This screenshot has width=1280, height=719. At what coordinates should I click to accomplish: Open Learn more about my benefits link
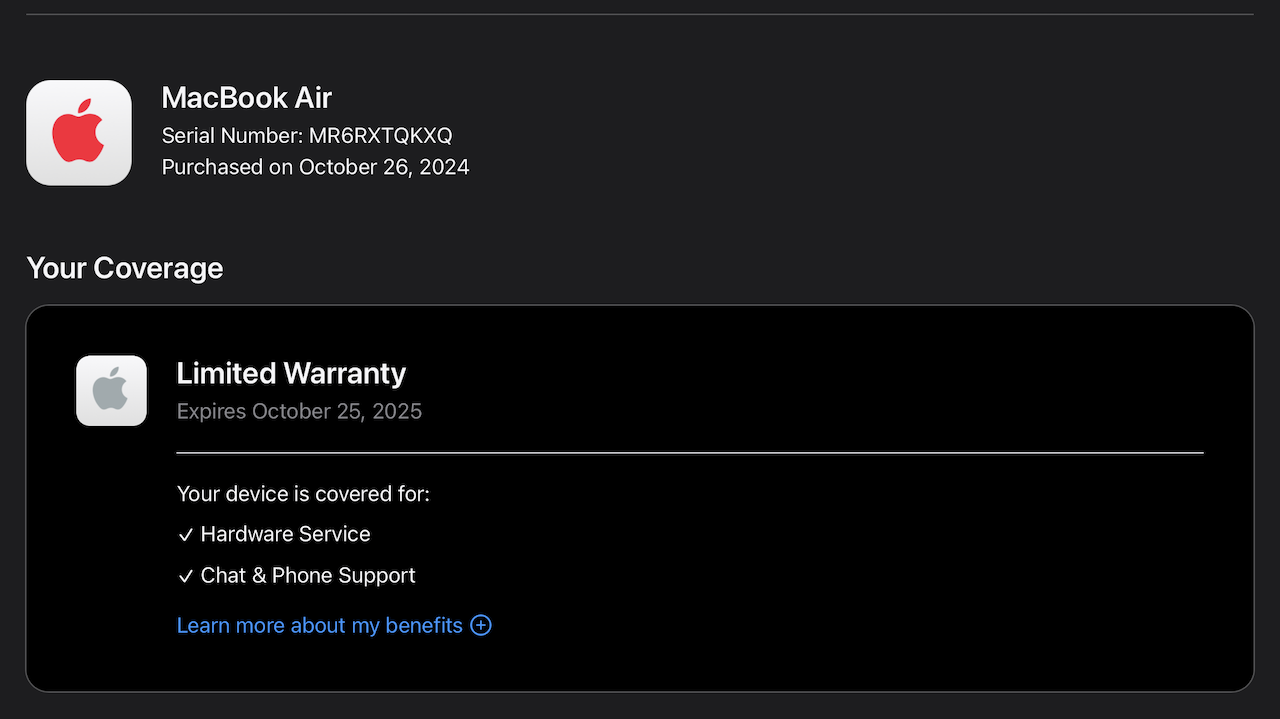(319, 625)
